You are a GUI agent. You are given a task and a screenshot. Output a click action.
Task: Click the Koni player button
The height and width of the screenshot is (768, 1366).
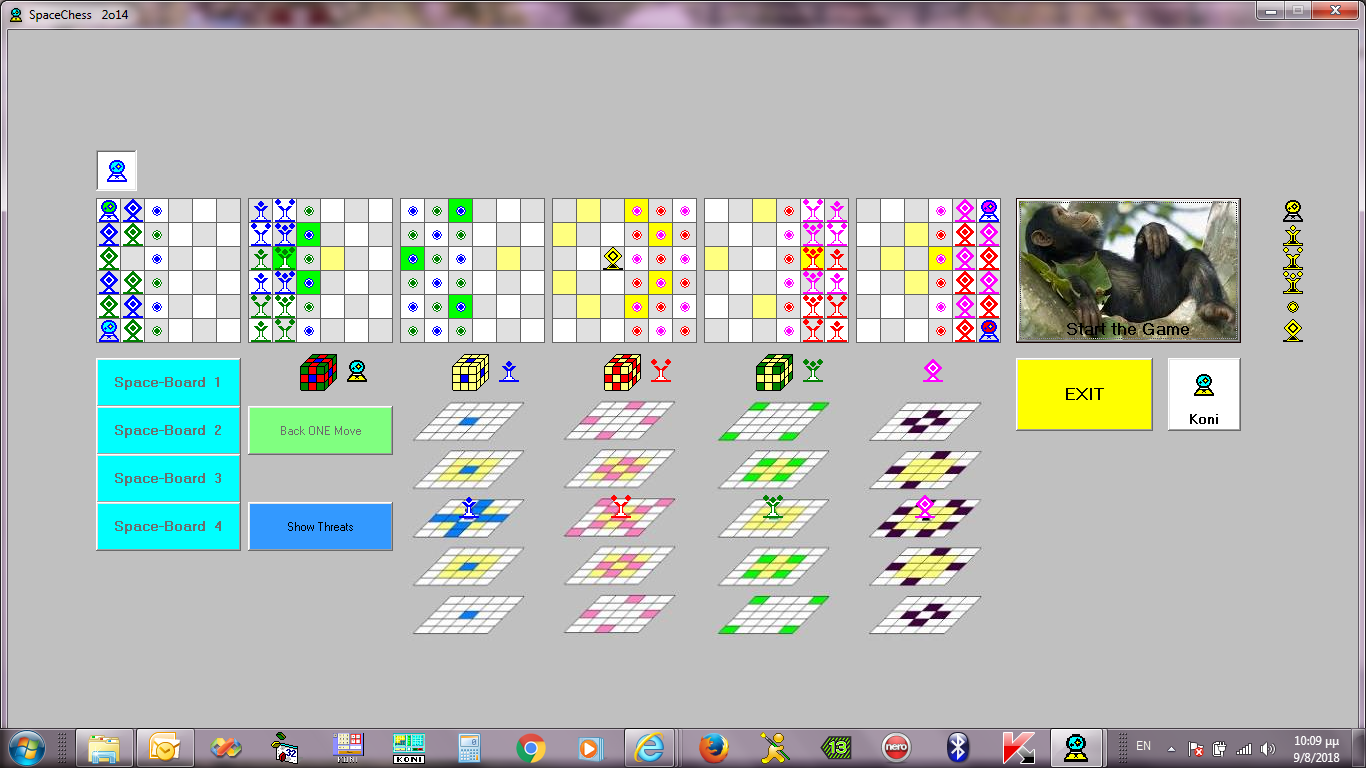[x=1203, y=394]
